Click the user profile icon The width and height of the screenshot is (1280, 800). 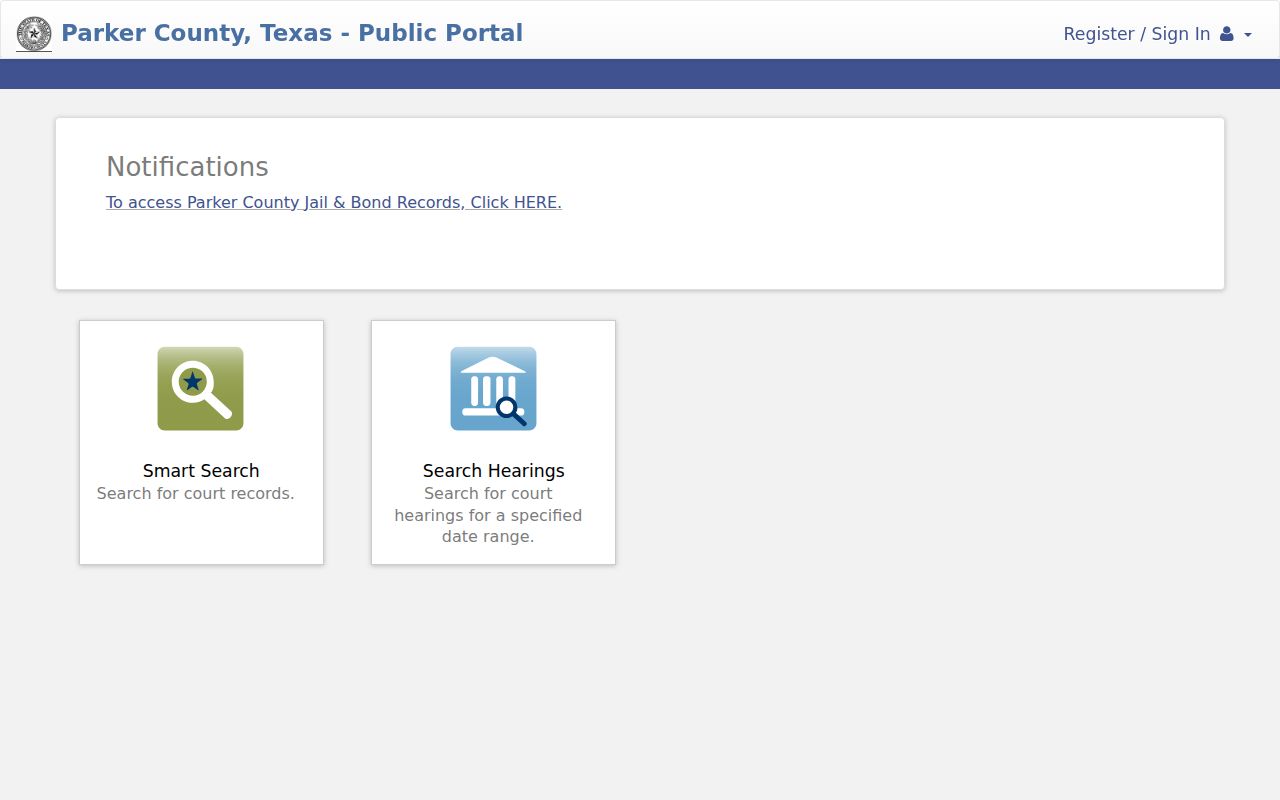(x=1227, y=34)
